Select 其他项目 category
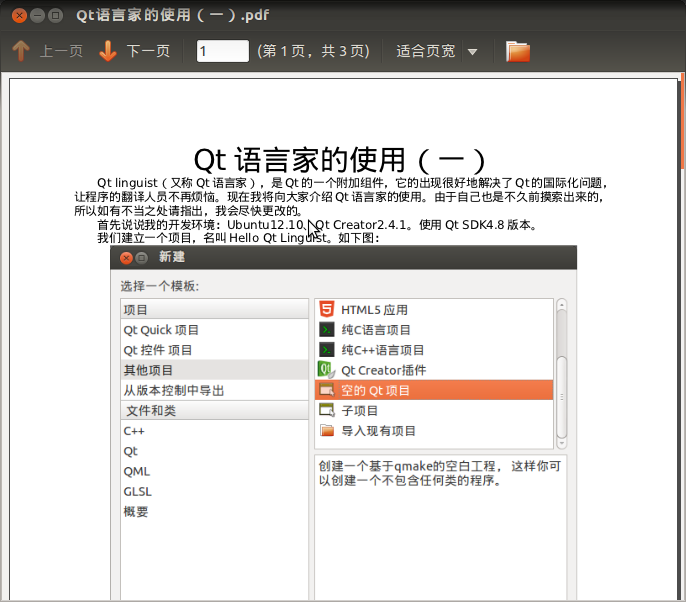Viewport: 686px width, 602px height. pos(214,370)
